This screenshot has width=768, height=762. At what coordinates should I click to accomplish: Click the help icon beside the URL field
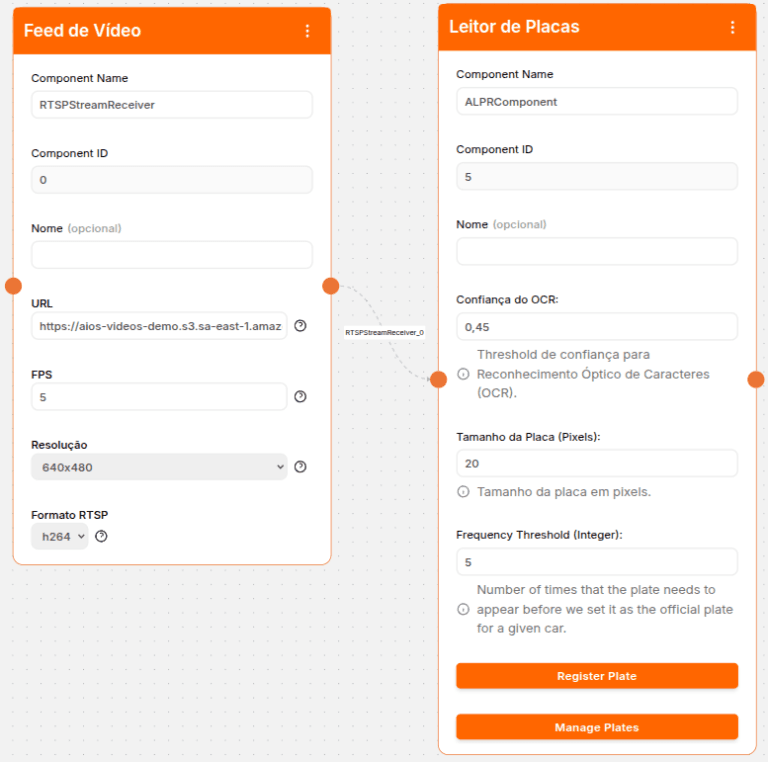click(300, 326)
